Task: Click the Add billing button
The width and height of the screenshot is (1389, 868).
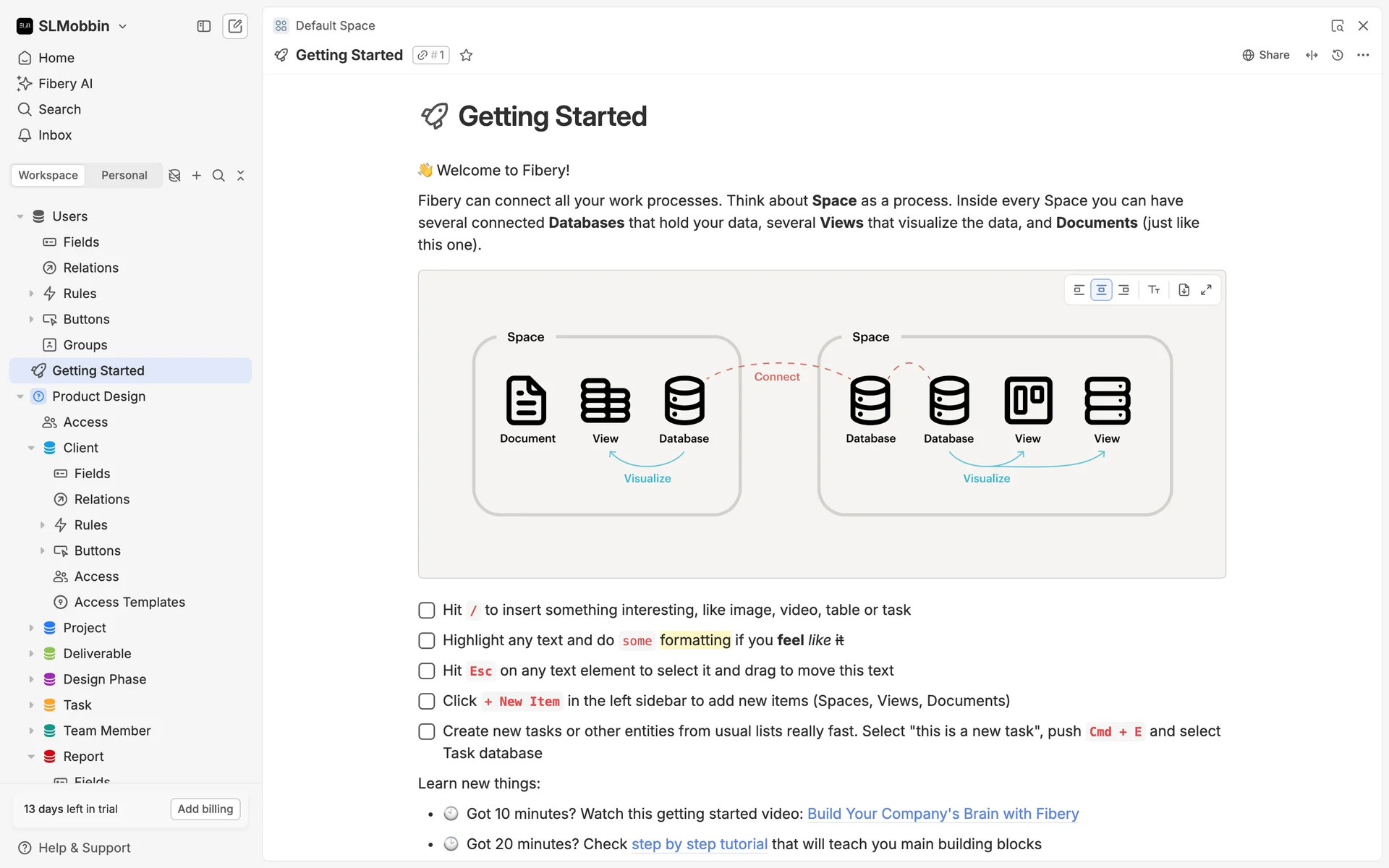Action: [x=205, y=809]
